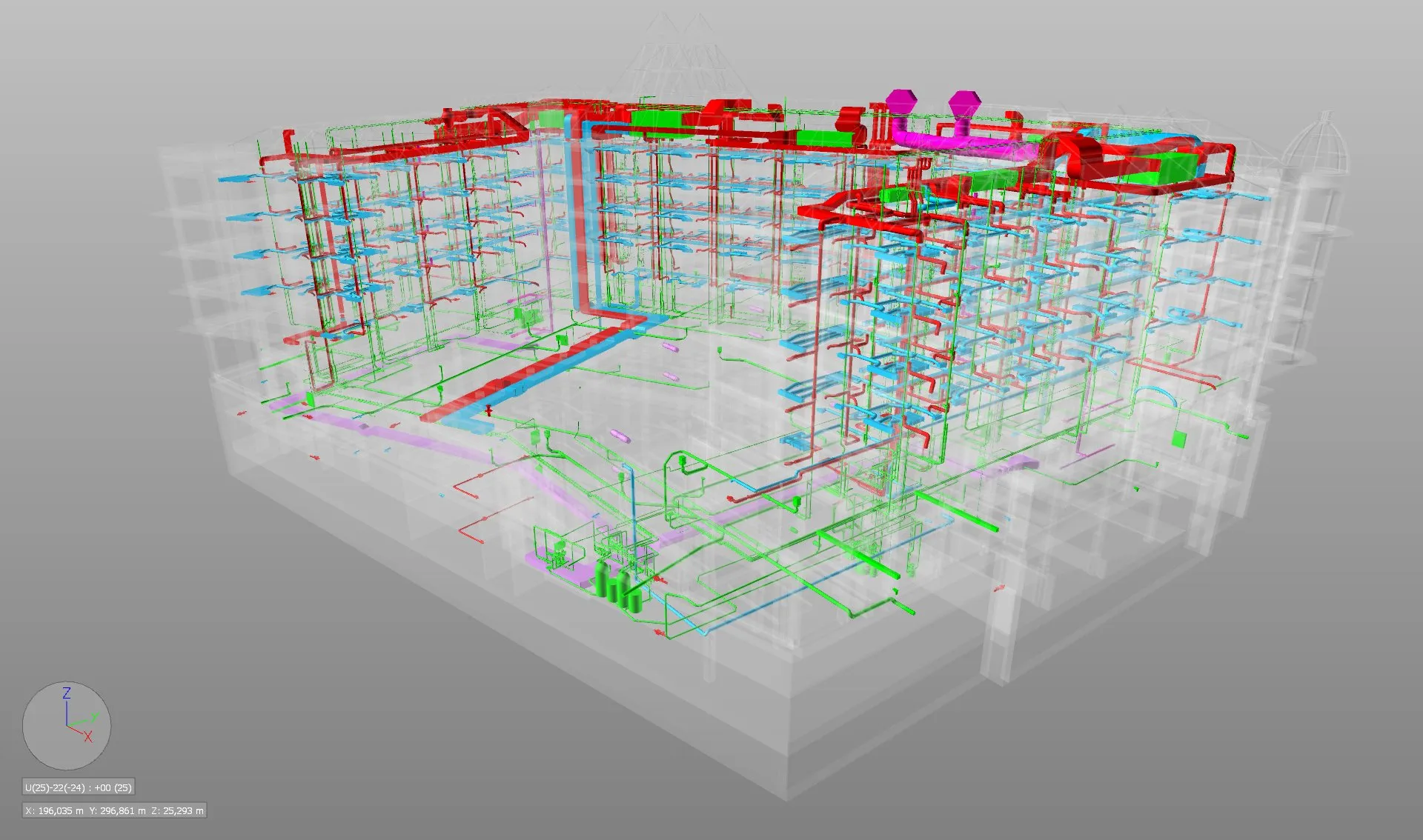1423x840 pixels.
Task: Click the green Y axis label in gizmo
Action: pos(95,717)
